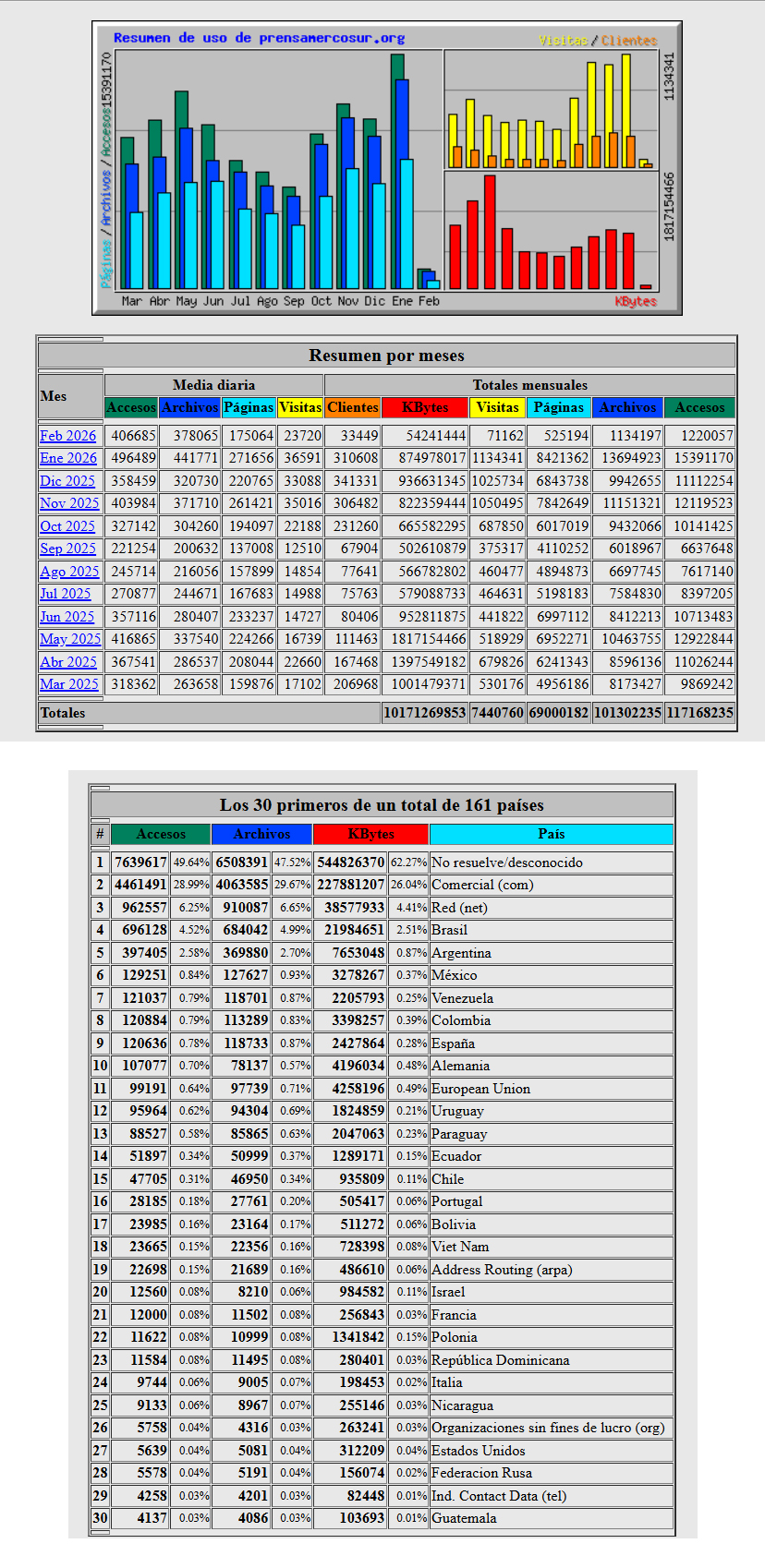Select the Brasil row country name

coord(450,930)
